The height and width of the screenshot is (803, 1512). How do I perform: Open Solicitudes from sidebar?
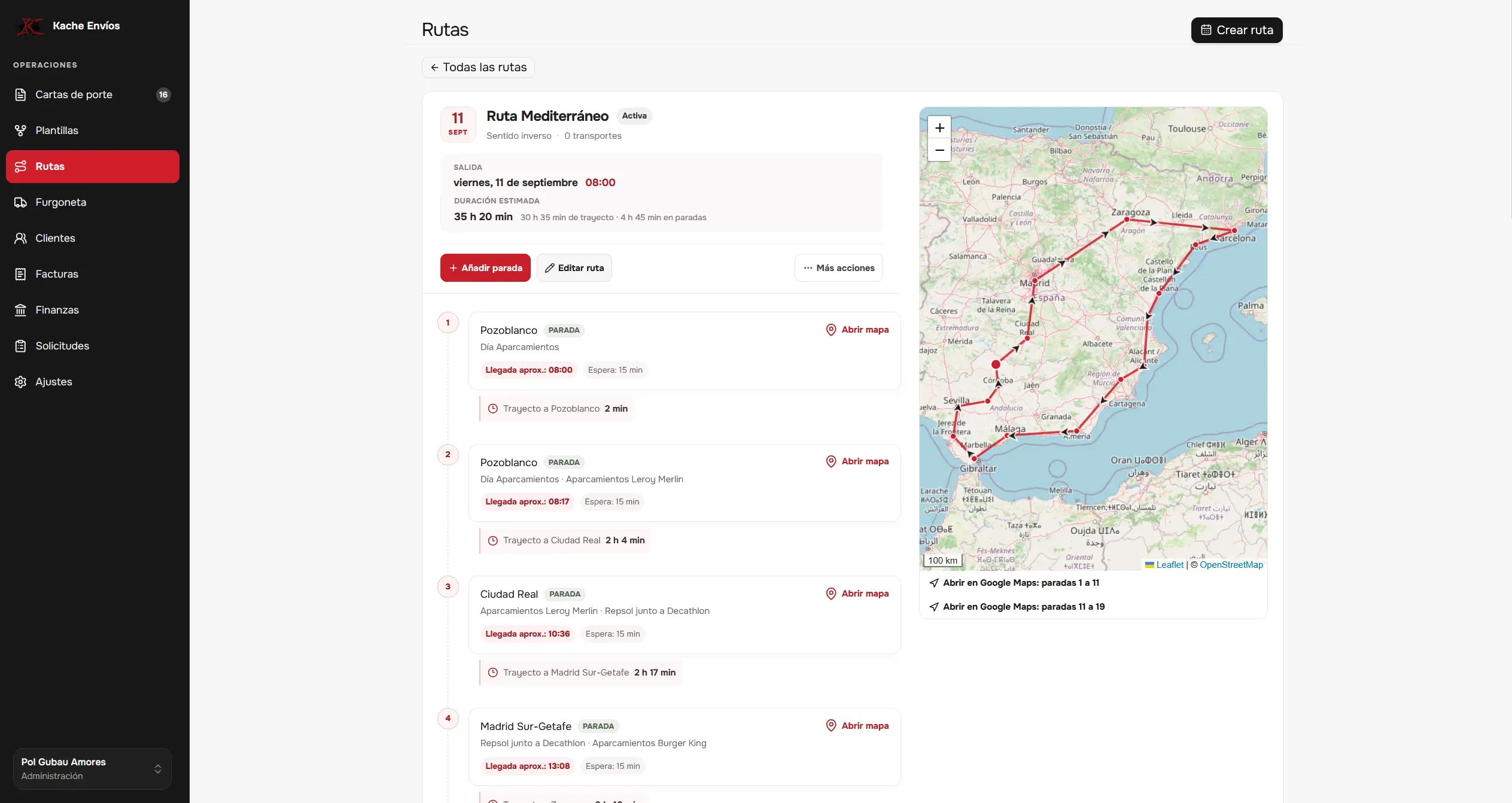(x=93, y=346)
